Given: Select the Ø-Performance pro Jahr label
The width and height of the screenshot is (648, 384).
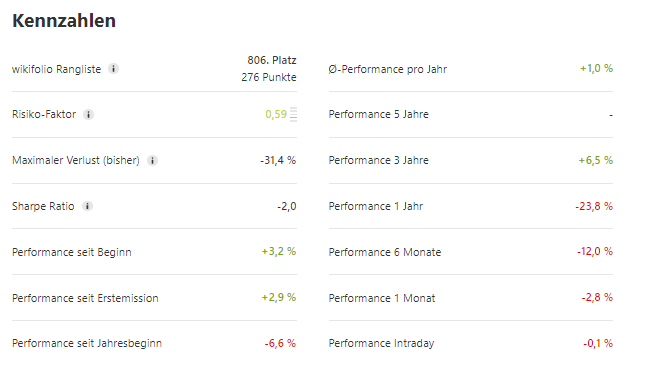Looking at the screenshot, I should pyautogui.click(x=388, y=69).
